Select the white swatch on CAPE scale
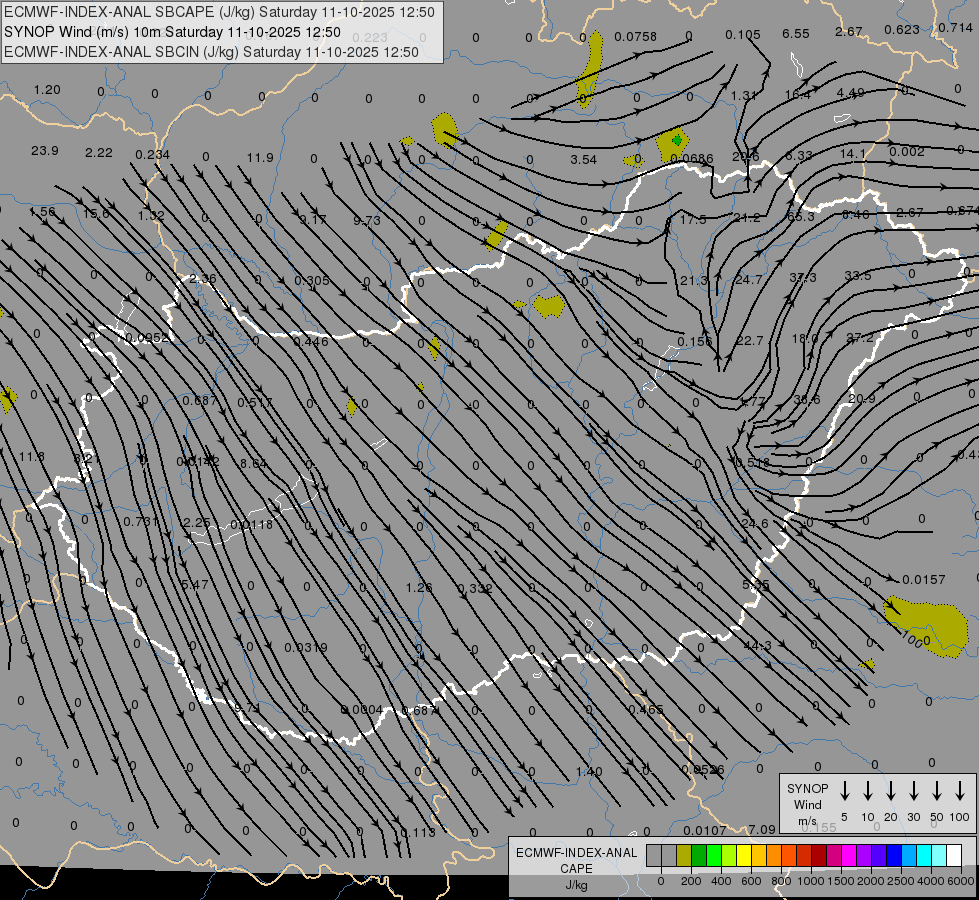 click(954, 855)
